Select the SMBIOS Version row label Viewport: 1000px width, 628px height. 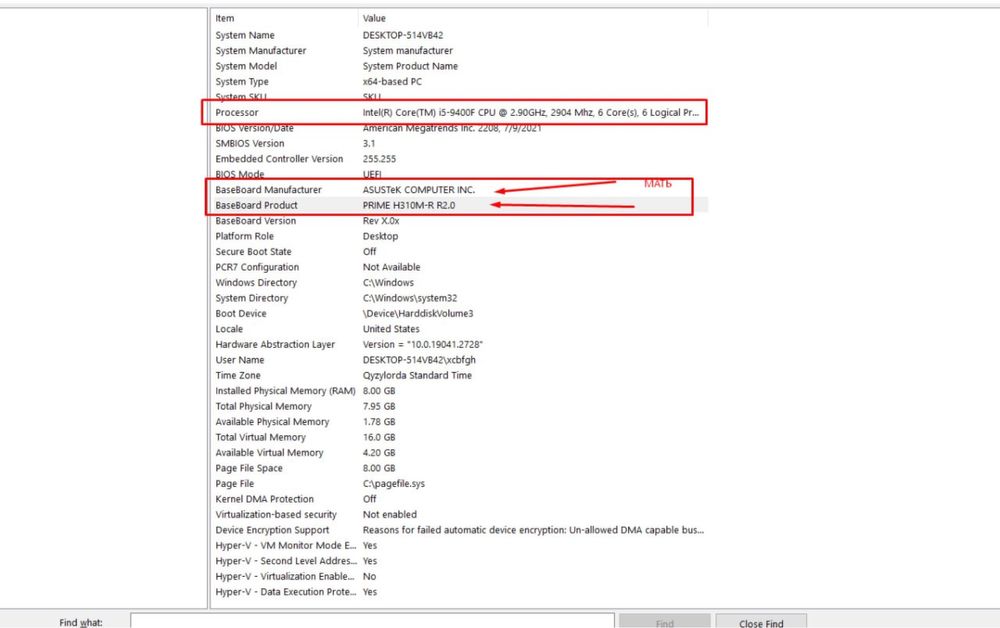[x=250, y=143]
